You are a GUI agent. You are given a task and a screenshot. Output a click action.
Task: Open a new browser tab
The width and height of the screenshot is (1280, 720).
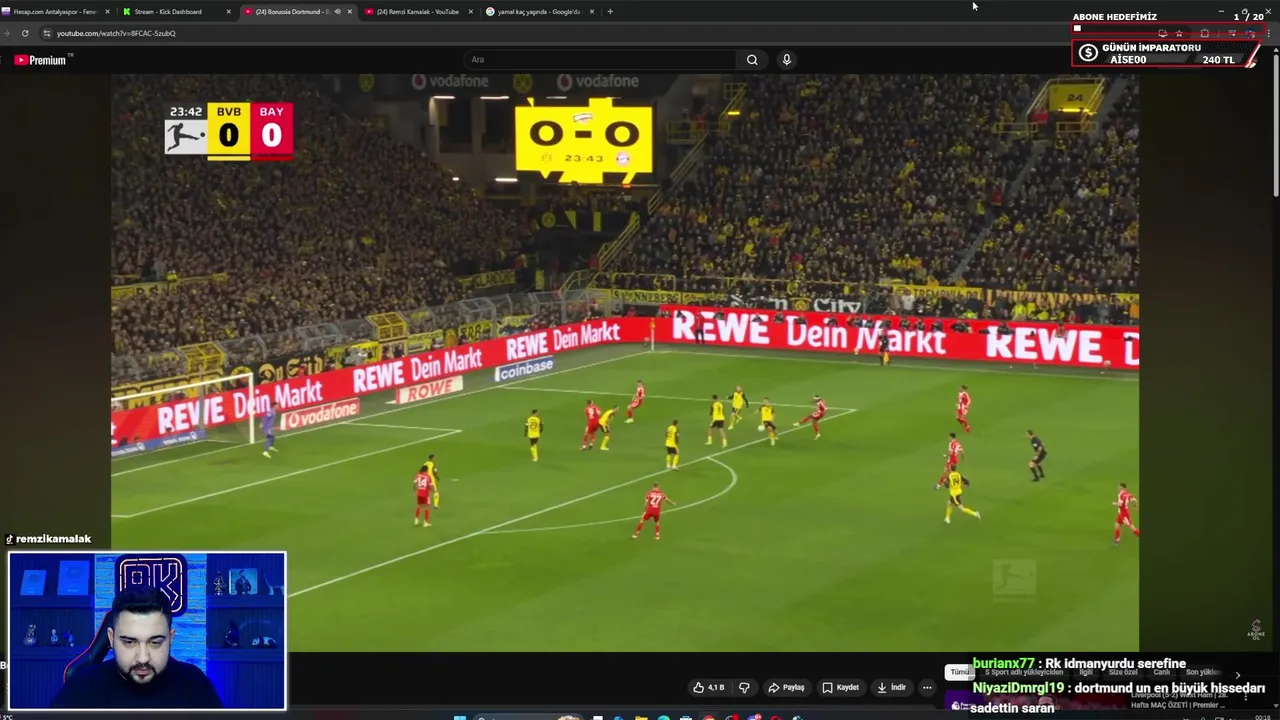pos(610,12)
